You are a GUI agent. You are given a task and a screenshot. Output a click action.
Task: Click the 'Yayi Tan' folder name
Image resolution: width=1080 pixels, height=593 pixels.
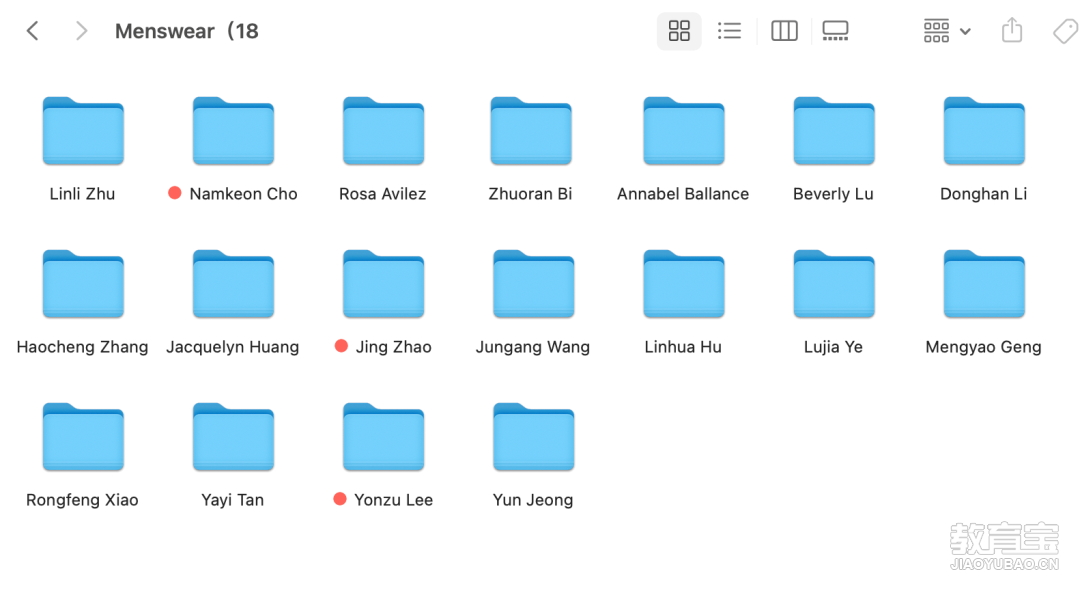[x=233, y=500]
